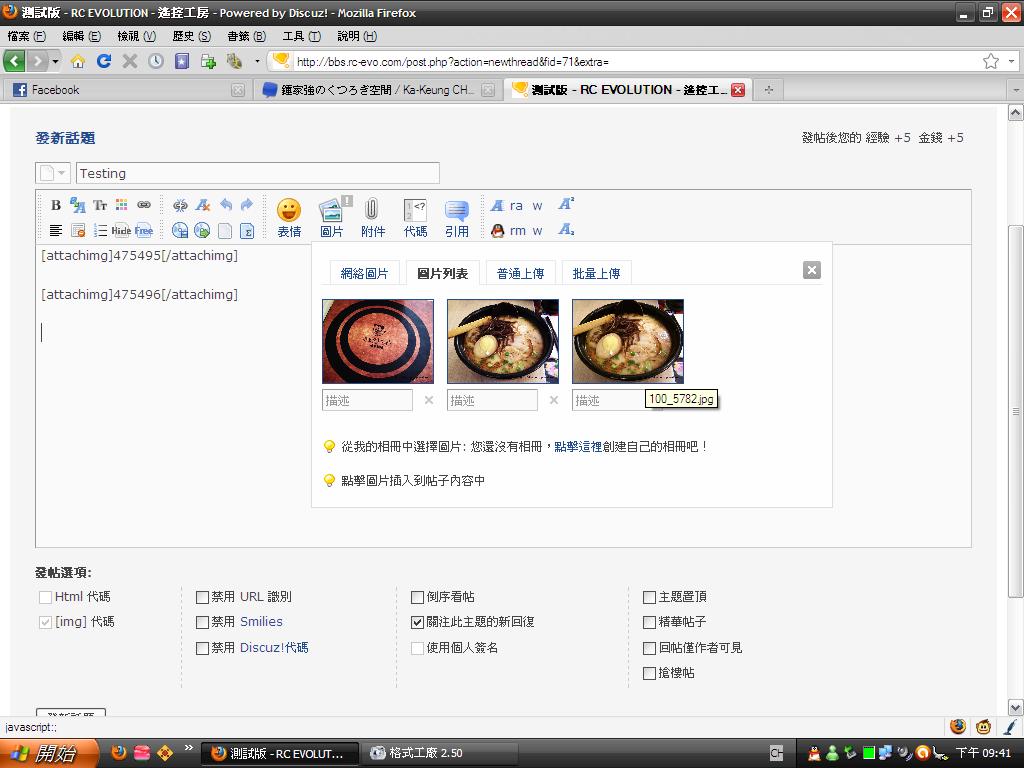
Task: Click the 附件 paperclip attachment icon
Action: tap(372, 217)
